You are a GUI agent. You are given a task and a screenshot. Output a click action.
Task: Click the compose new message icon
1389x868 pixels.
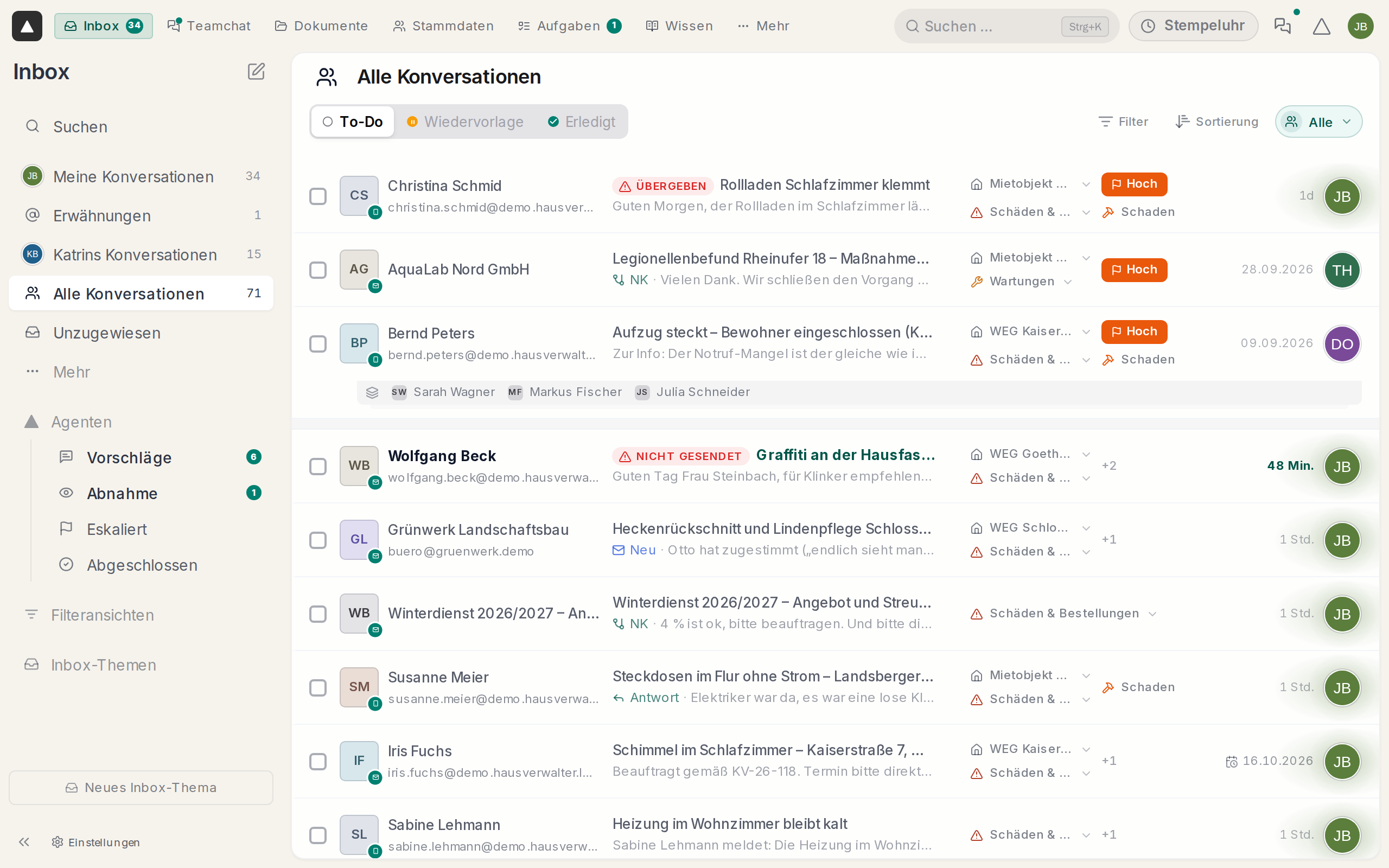[x=256, y=72]
